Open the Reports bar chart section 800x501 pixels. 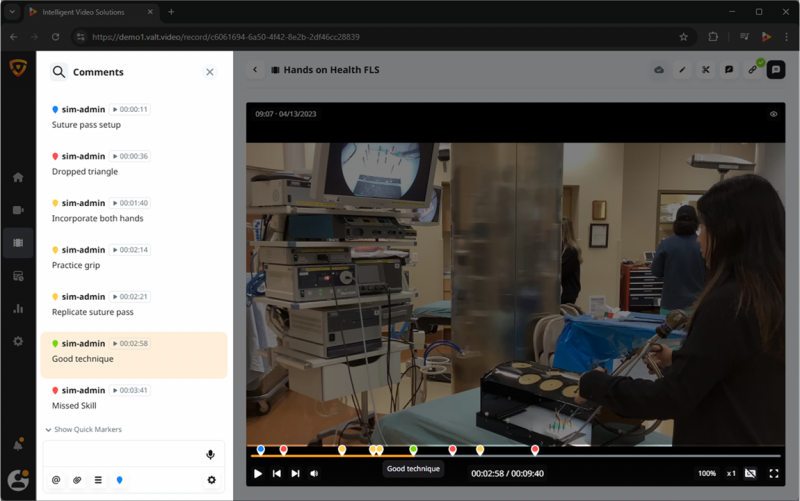[18, 309]
